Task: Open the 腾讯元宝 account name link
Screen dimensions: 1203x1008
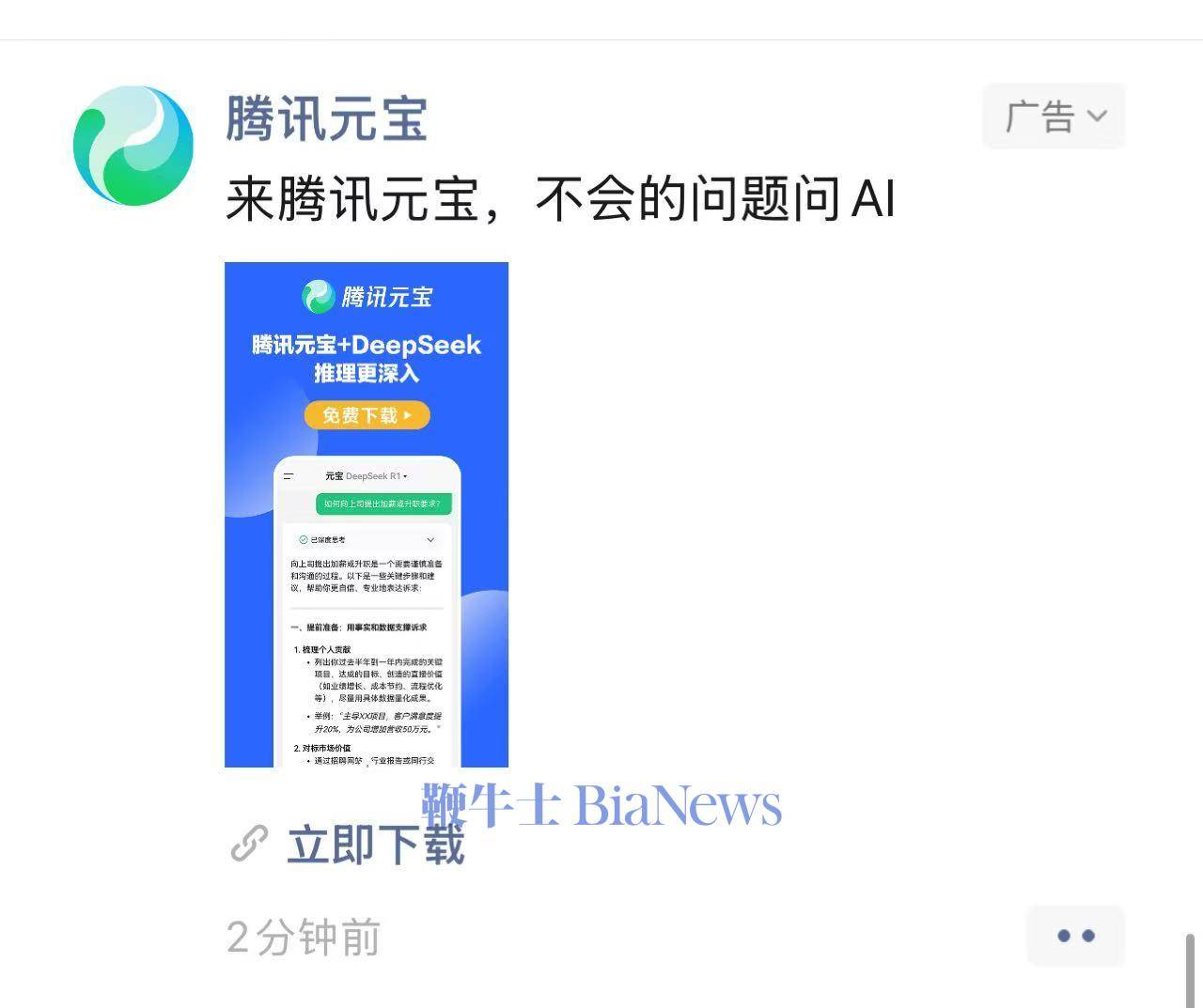Action: 326,119
